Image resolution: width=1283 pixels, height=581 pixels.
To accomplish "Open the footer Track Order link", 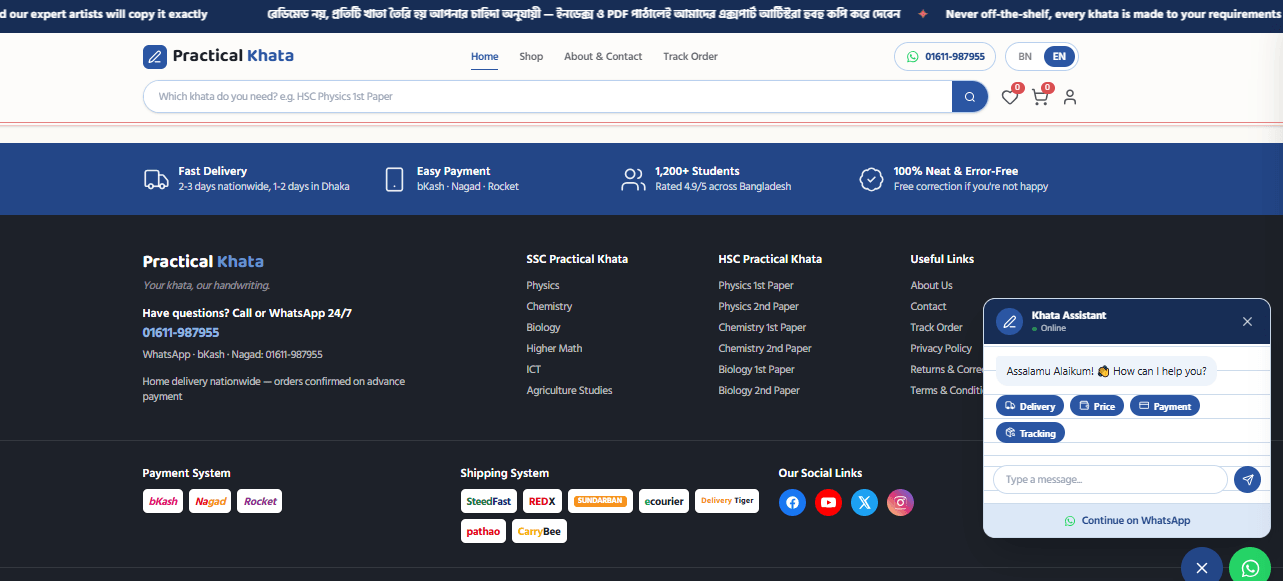I will point(936,328).
